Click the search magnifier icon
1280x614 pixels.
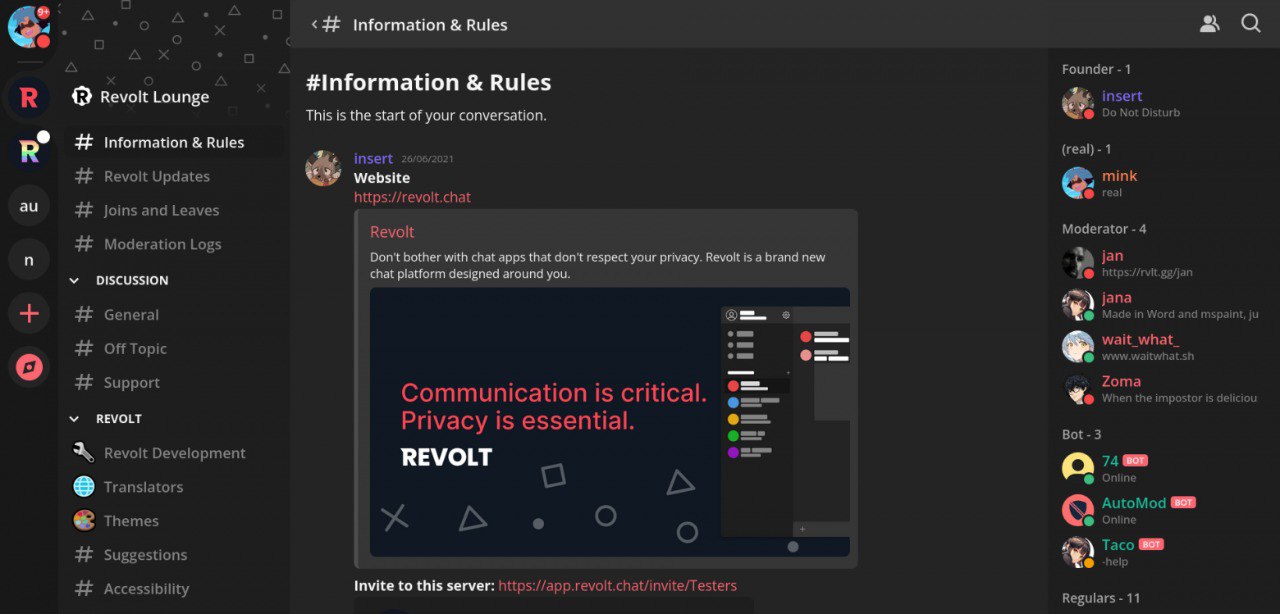(1251, 23)
